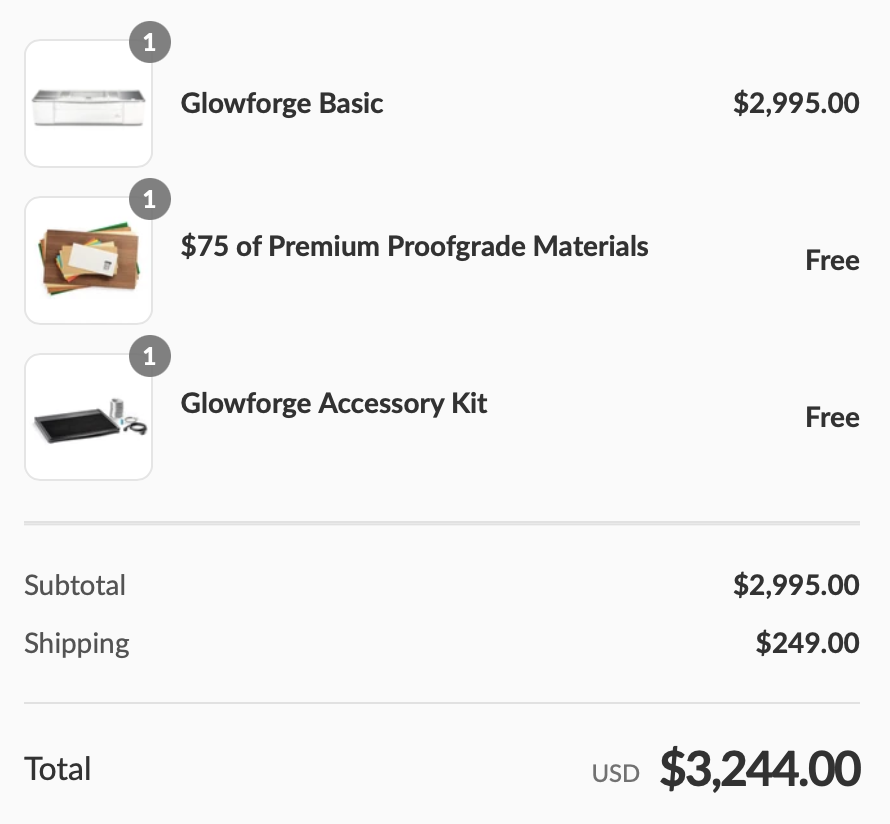This screenshot has height=824, width=890.
Task: Click quantity badge on Glowforge Basic image
Action: (150, 43)
